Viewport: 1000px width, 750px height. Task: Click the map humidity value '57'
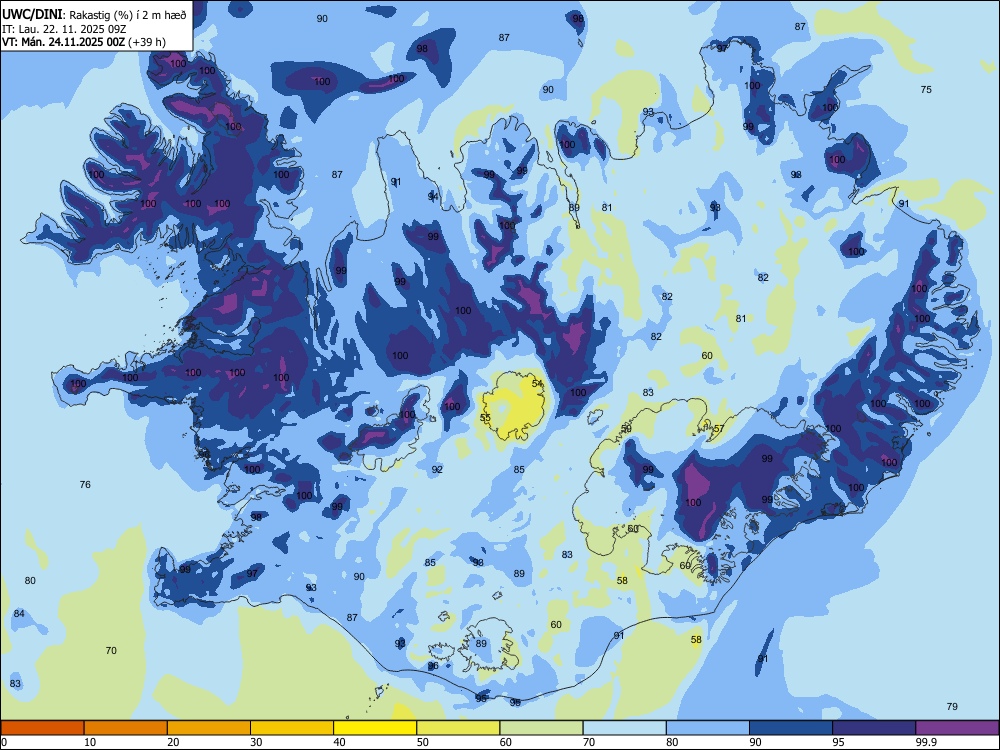point(719,429)
